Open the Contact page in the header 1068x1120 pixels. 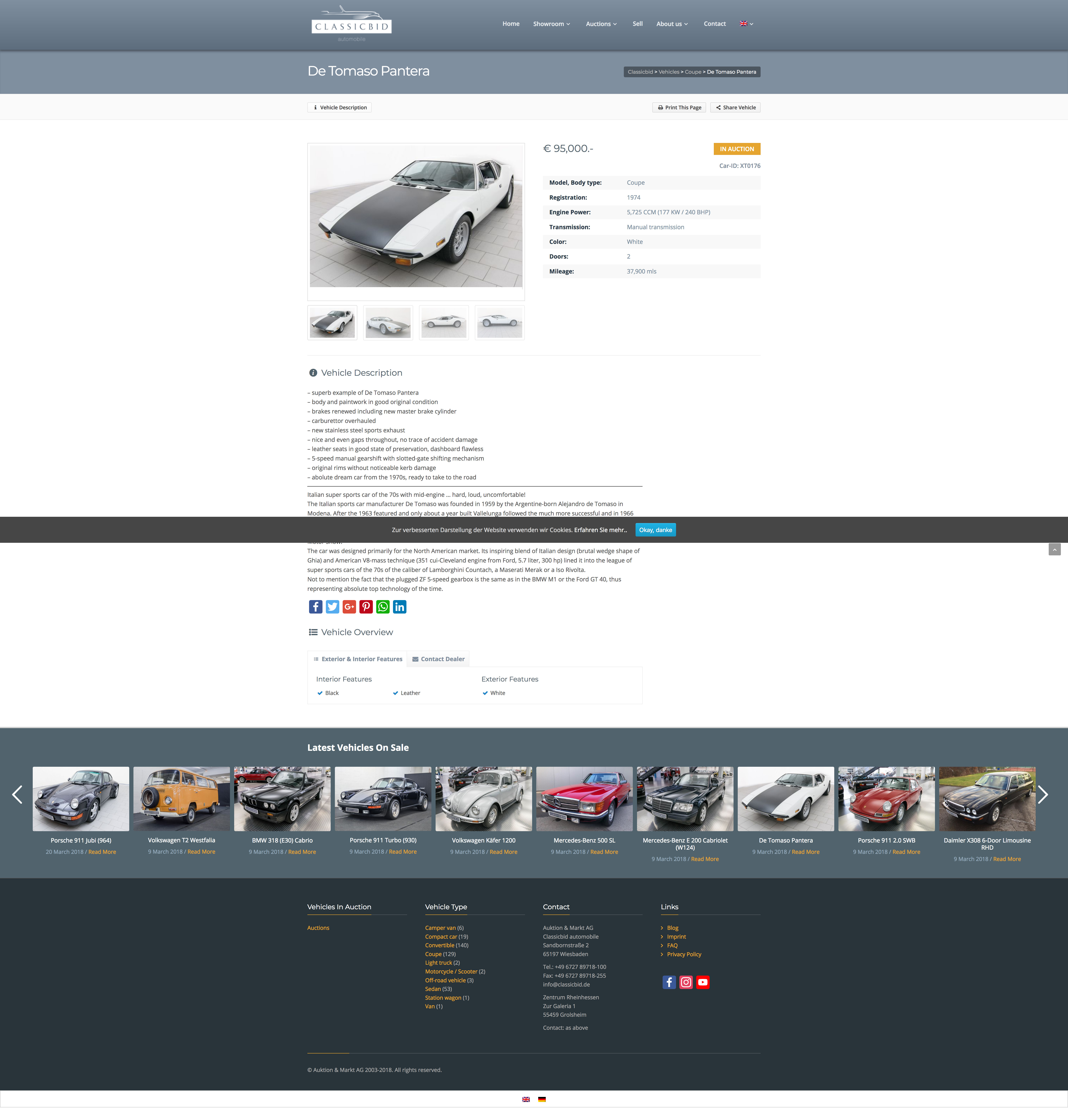click(714, 24)
